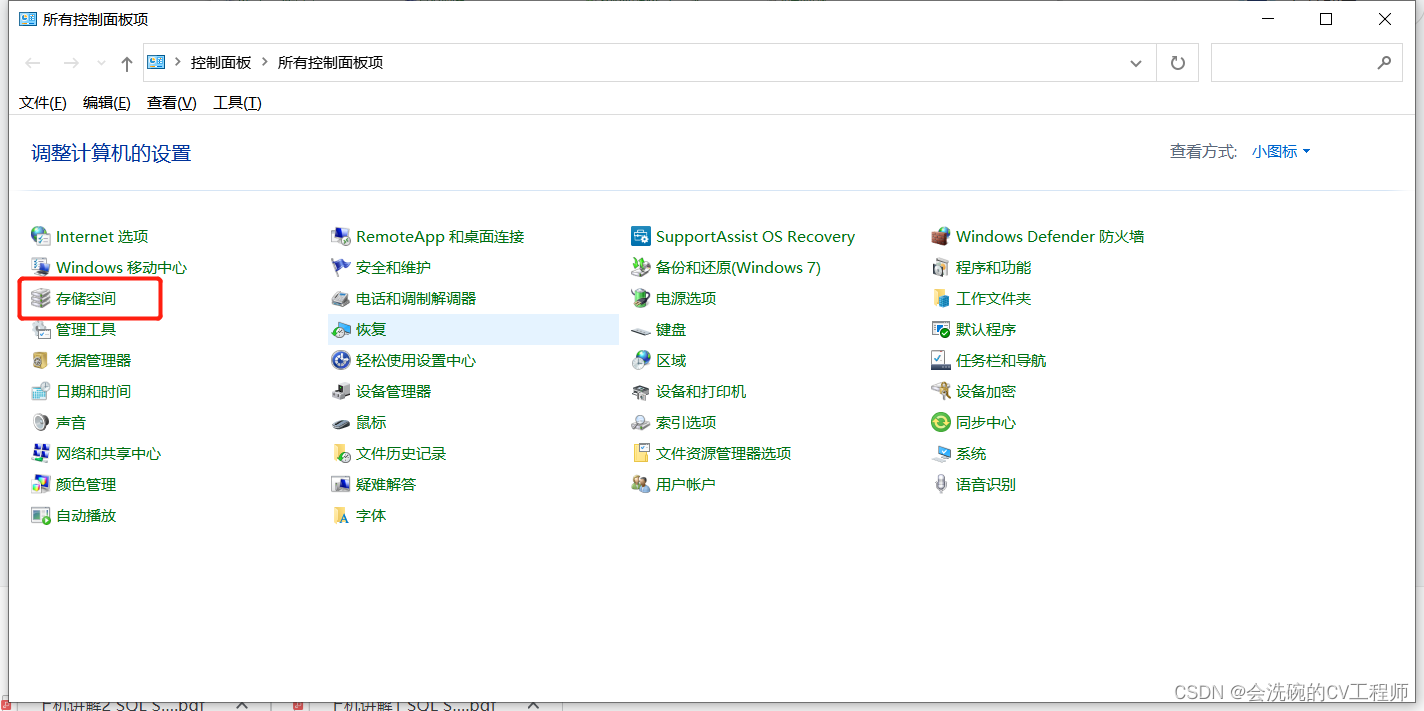
Task: Click the SupportAssist OS Recovery icon
Action: pos(640,236)
